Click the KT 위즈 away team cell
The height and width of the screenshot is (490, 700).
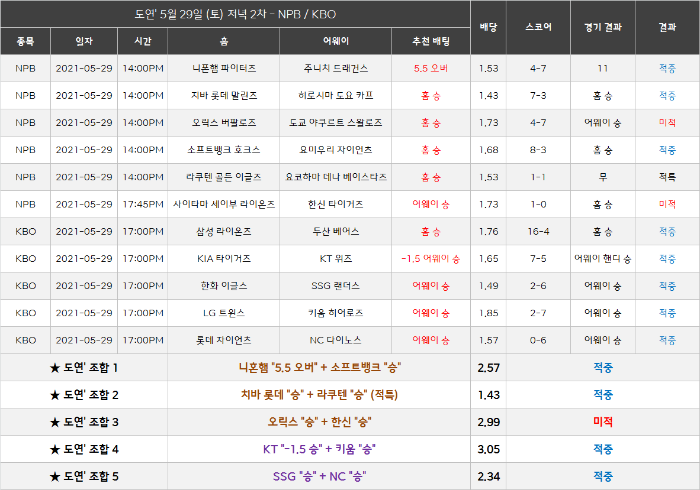click(336, 259)
